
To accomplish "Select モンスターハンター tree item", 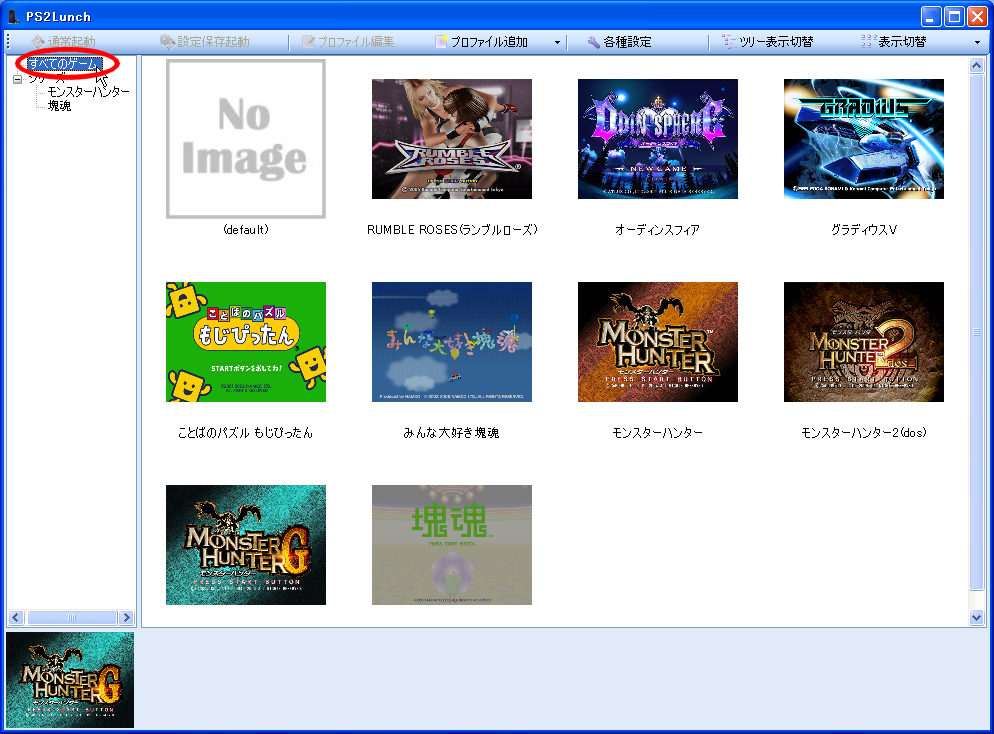I will (x=88, y=91).
